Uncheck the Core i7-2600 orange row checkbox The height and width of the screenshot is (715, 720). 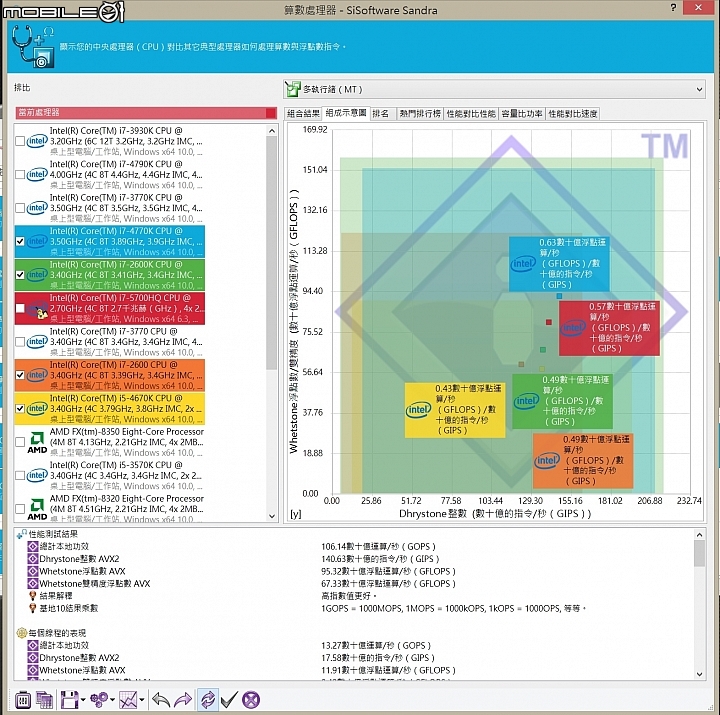(x=20, y=375)
